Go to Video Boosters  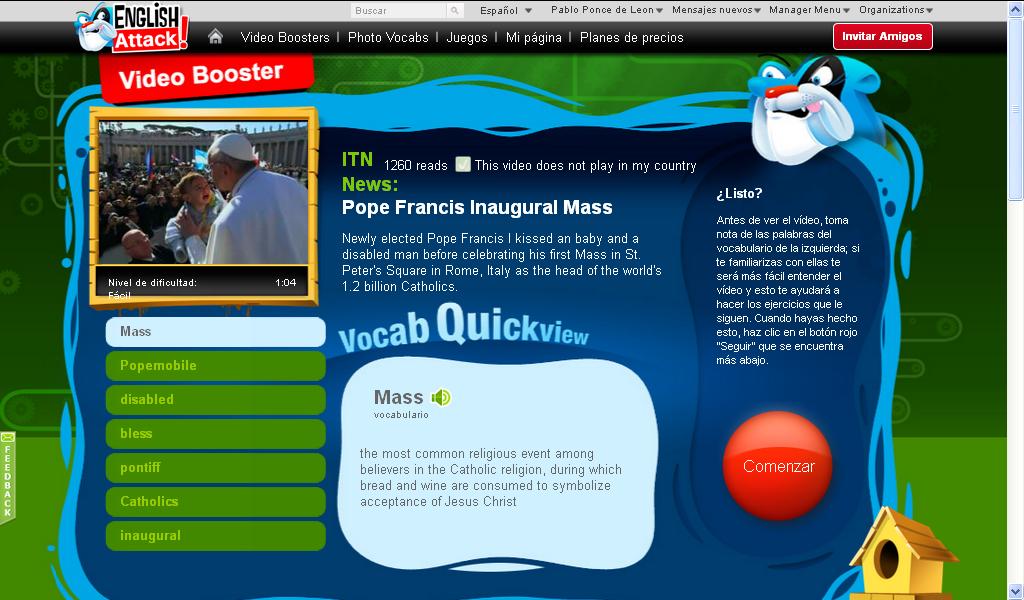click(x=285, y=38)
